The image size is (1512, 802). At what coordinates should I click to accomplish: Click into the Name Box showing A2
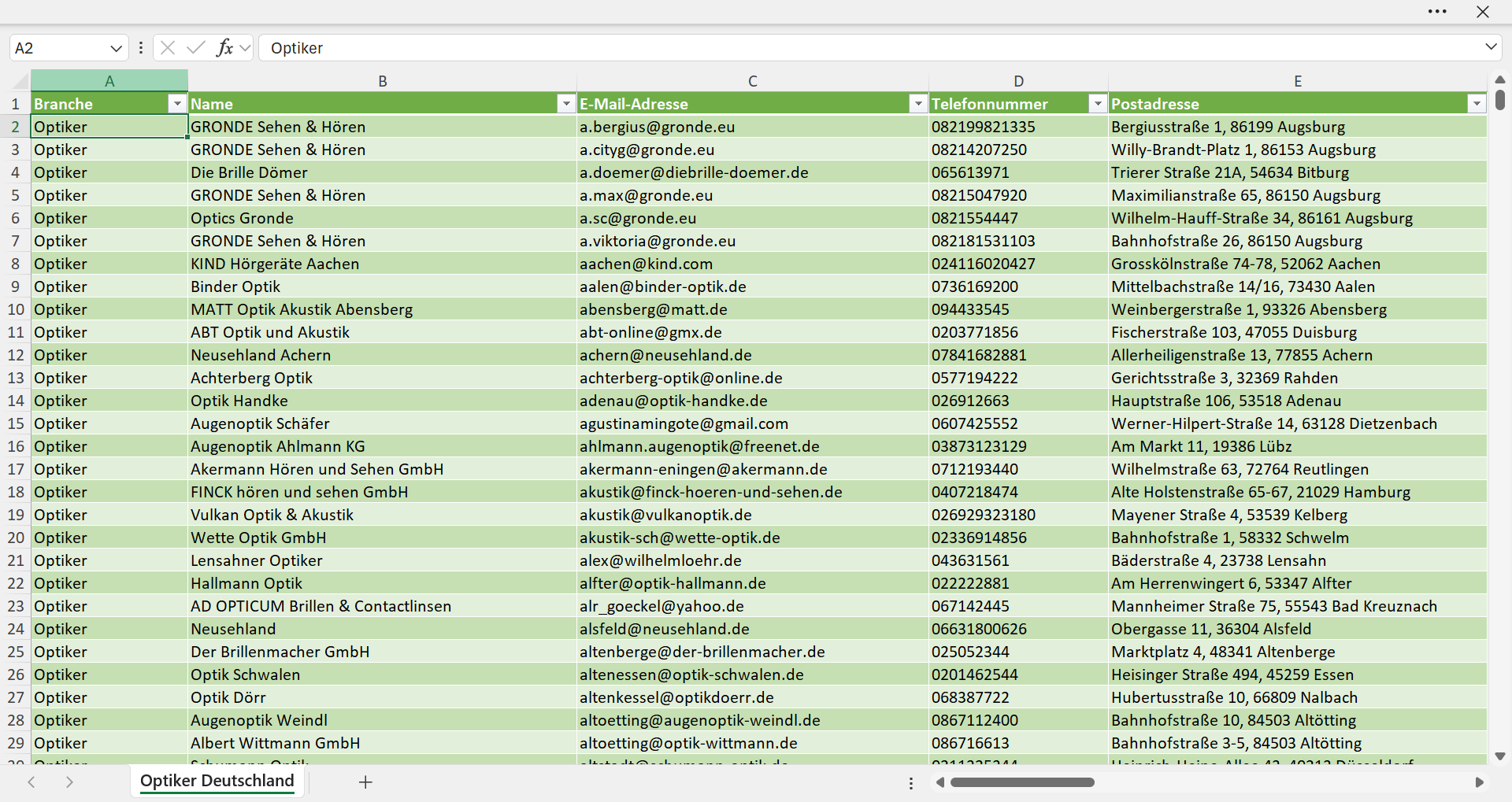pyautogui.click(x=59, y=48)
